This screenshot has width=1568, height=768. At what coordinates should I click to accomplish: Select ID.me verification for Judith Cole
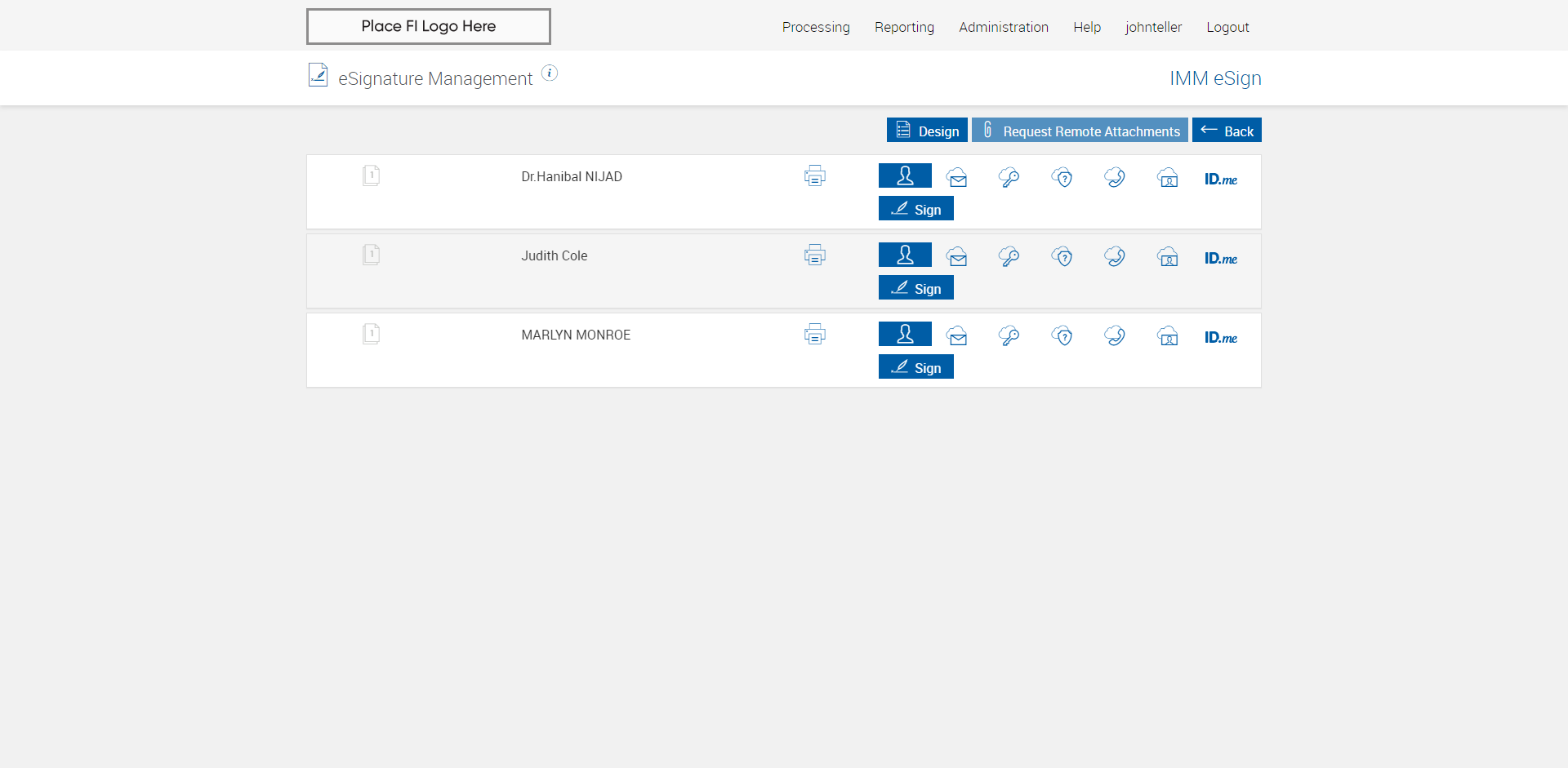click(1221, 258)
